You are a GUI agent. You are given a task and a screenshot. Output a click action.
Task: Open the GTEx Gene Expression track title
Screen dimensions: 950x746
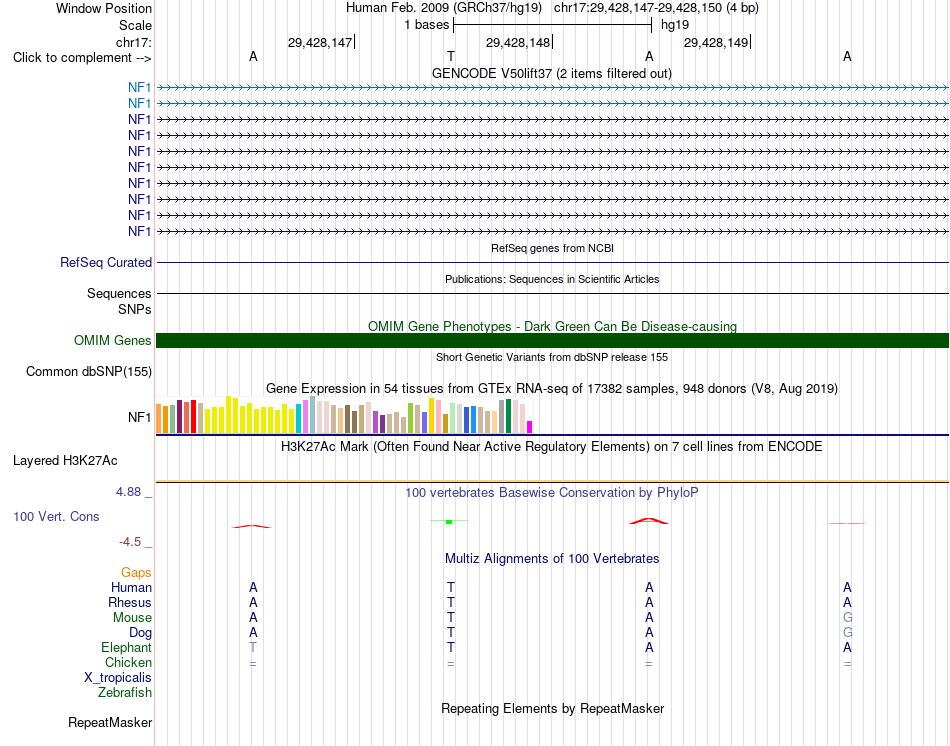[552, 388]
